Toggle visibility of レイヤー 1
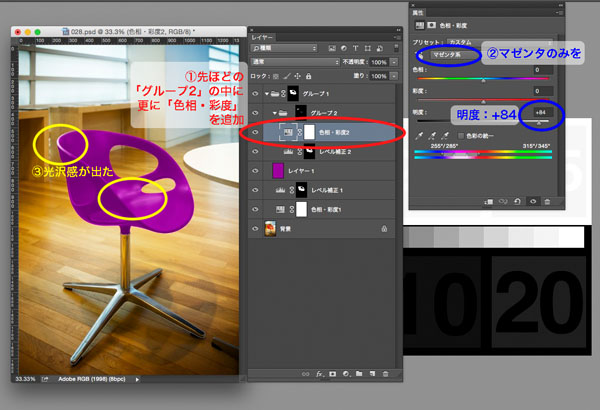600x410 pixels. coord(255,171)
